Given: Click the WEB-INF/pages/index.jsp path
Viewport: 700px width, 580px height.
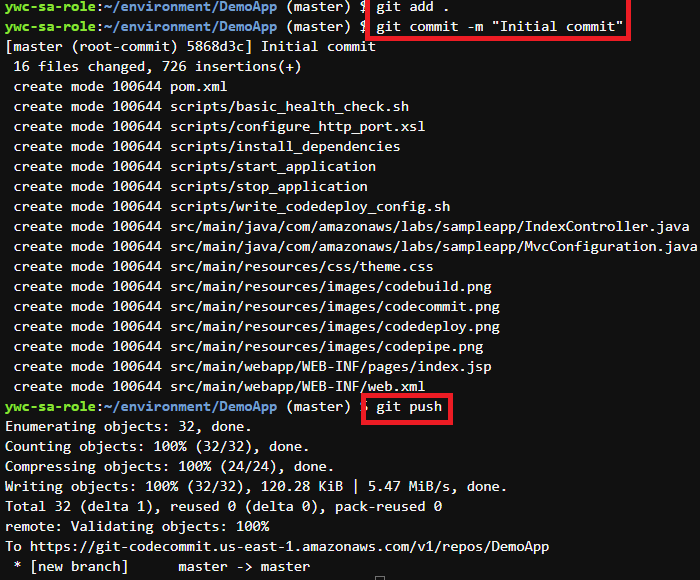Looking at the screenshot, I should coord(331,367).
